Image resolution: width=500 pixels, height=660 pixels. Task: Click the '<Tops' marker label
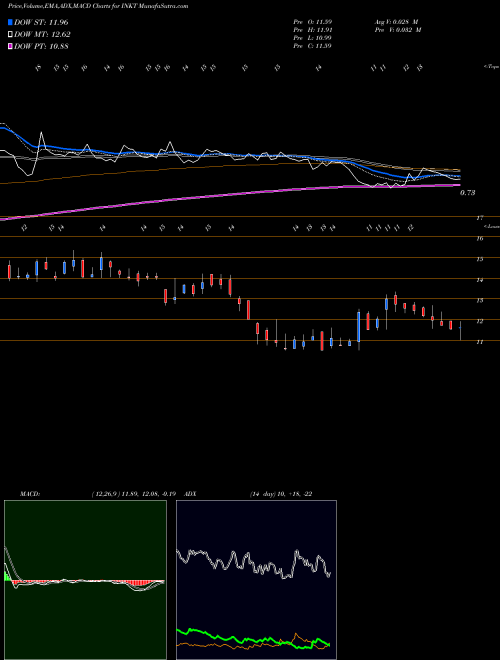(x=491, y=67)
